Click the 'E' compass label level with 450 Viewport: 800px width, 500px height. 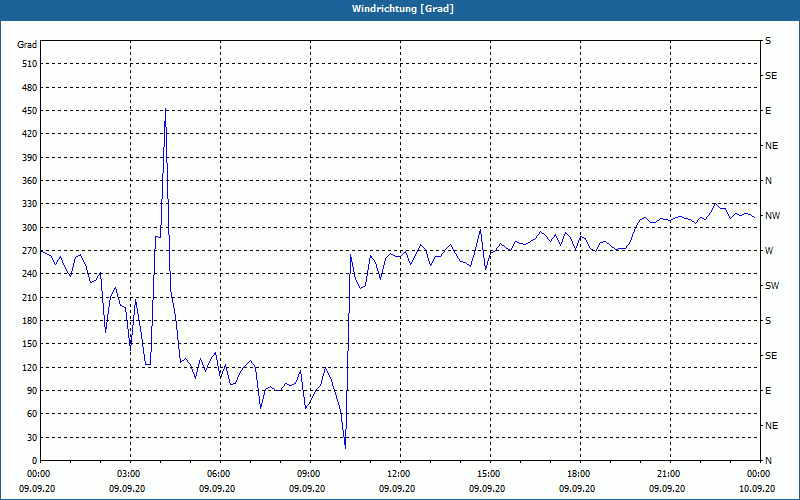pos(768,111)
